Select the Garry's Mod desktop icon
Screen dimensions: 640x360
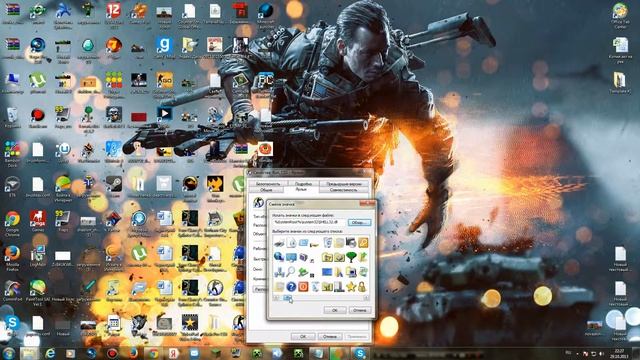coord(164,48)
